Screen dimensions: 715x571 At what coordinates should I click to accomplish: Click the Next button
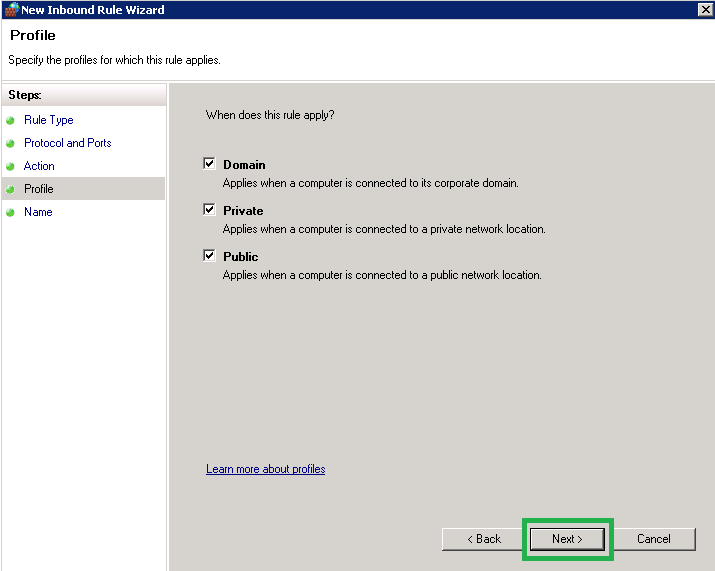click(567, 539)
